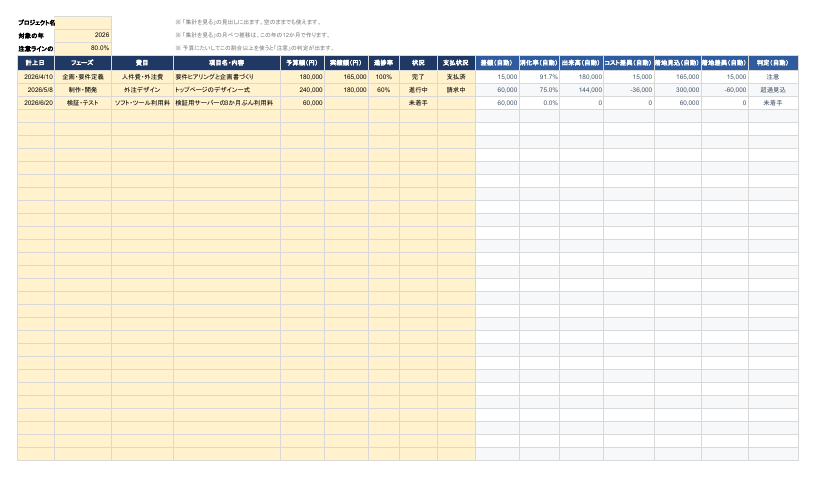Screen dimensions: 815x477
Task: Click the 状況 column header
Action: 418,63
